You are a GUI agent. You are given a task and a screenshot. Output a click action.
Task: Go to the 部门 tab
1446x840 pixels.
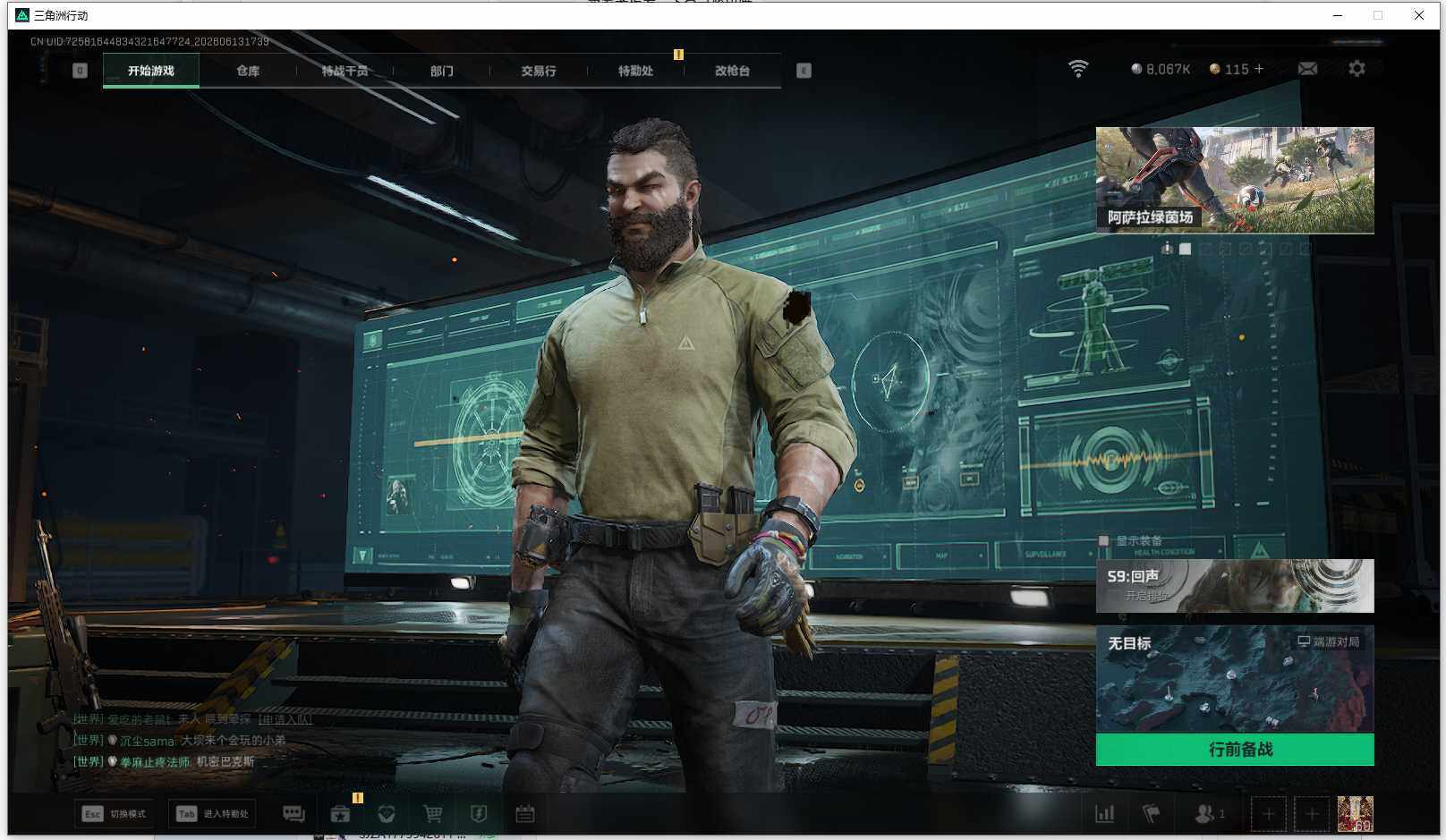click(x=441, y=71)
